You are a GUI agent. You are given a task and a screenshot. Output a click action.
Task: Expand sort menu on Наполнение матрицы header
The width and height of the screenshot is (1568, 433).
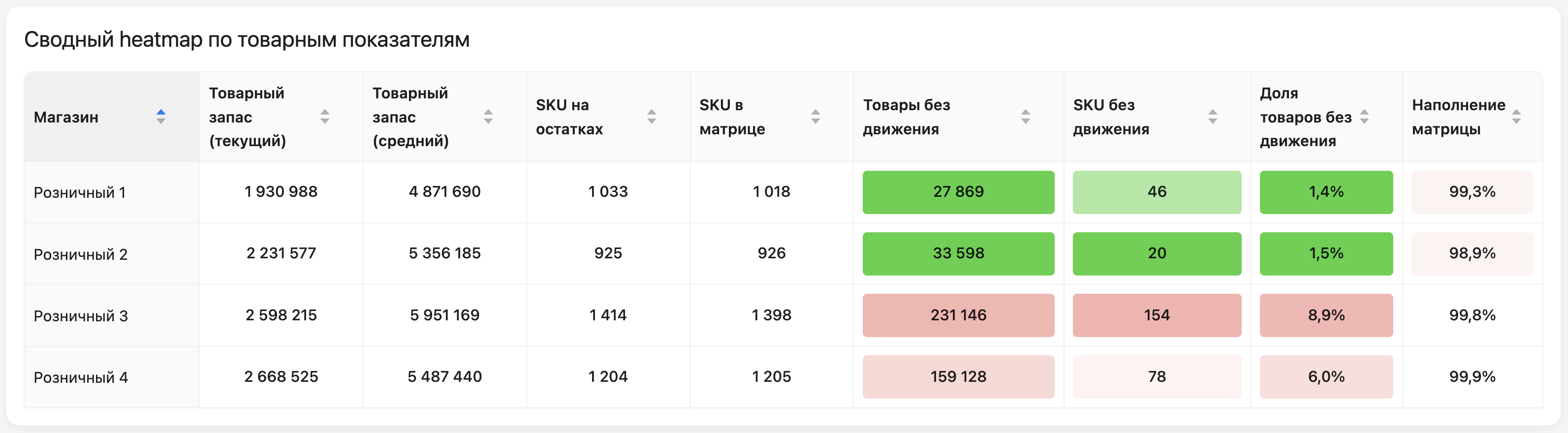pyautogui.click(x=1517, y=118)
